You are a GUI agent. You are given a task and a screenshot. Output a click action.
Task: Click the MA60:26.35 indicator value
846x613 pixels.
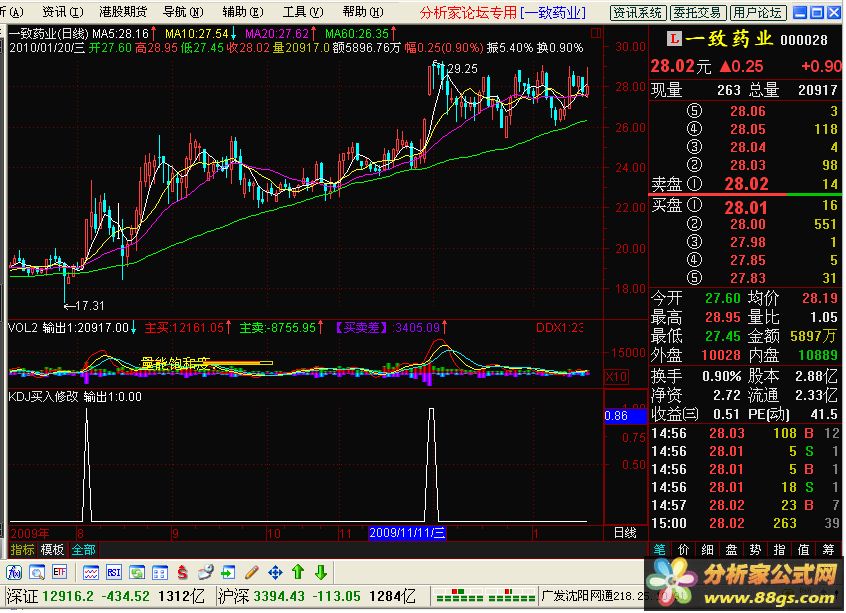pyautogui.click(x=357, y=33)
